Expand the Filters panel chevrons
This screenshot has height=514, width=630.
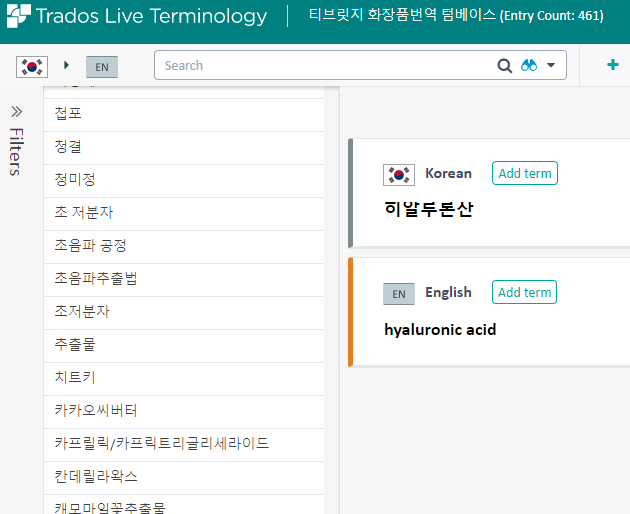coord(16,112)
